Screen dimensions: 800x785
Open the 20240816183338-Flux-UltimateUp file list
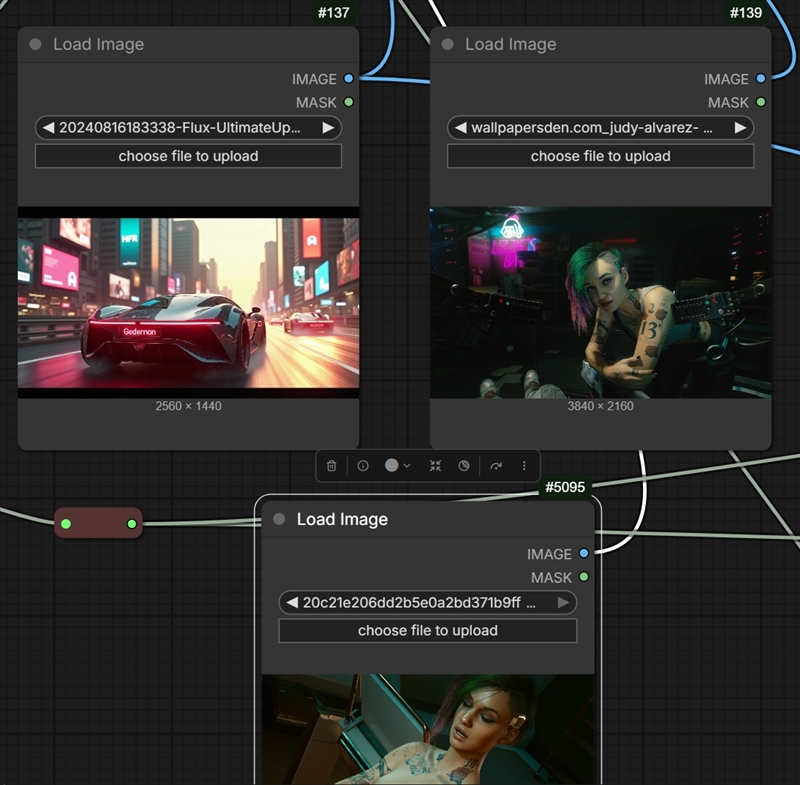click(188, 128)
